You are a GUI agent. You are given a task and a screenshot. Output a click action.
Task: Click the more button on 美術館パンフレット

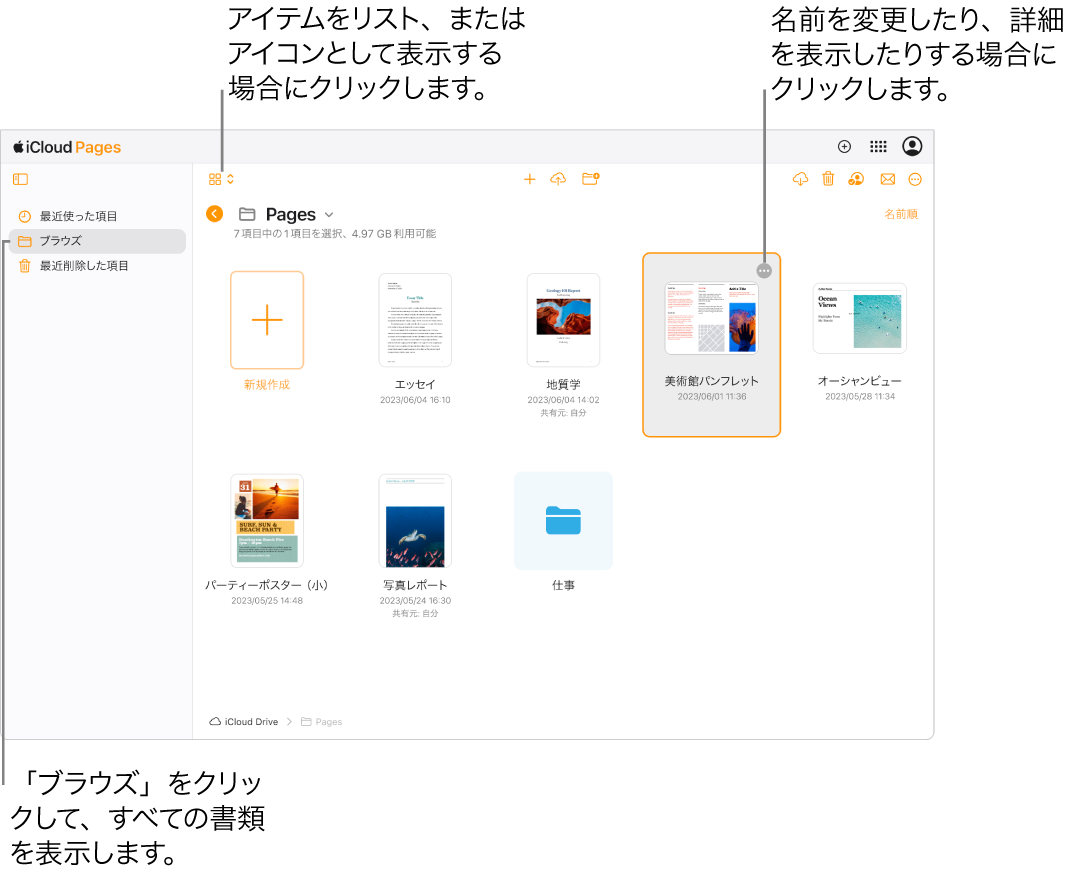(764, 271)
